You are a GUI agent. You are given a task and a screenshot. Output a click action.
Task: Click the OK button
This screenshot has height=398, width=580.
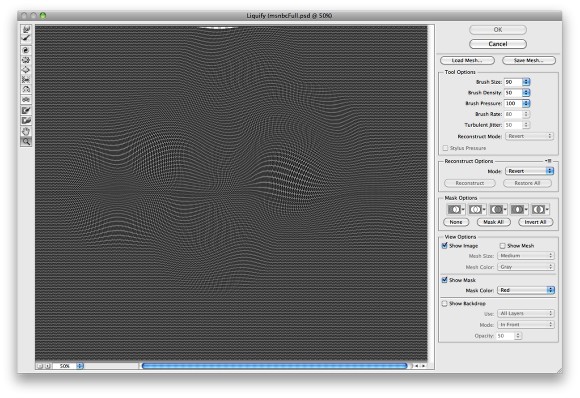click(x=498, y=30)
